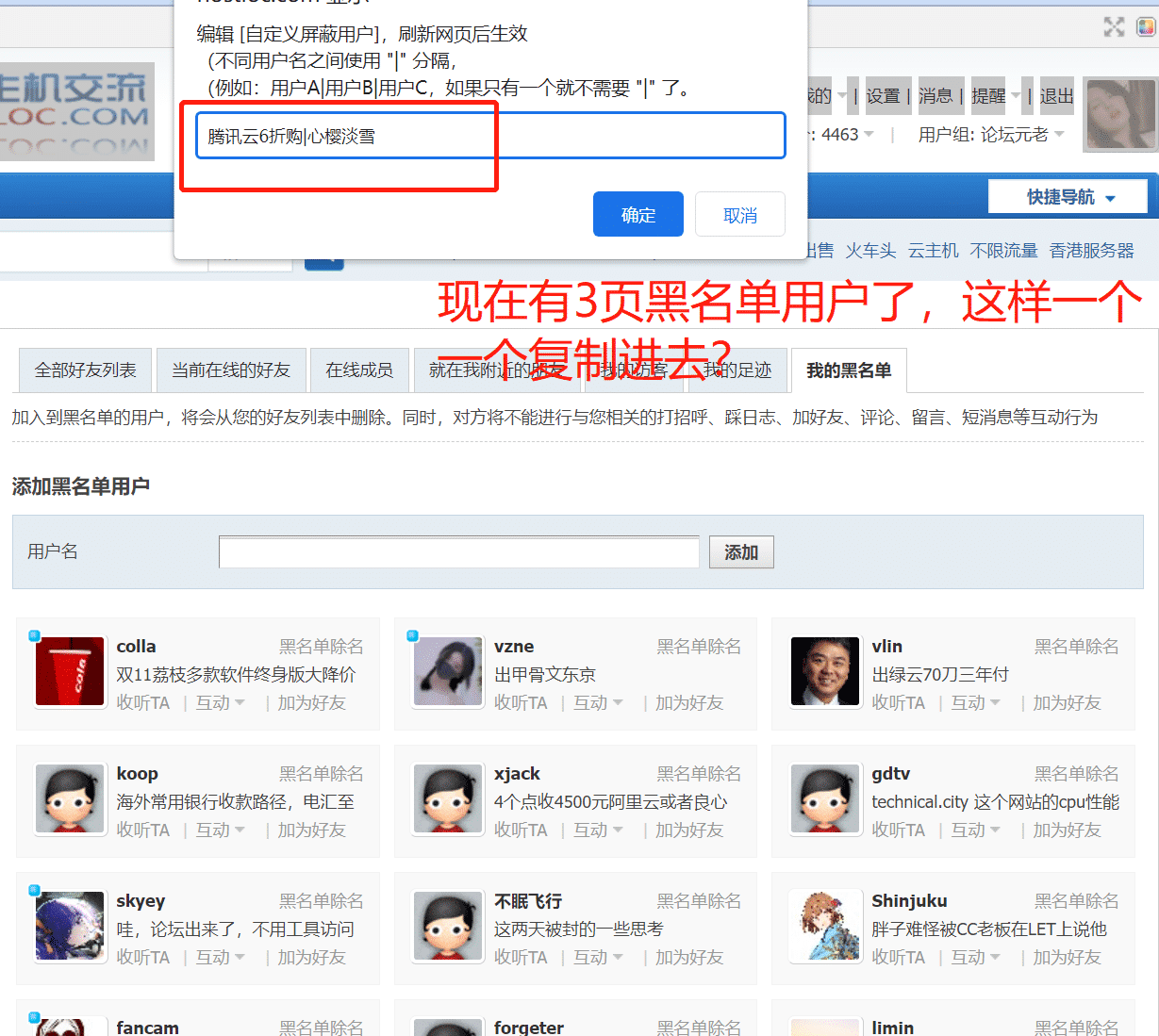This screenshot has width=1159, height=1036.
Task: Select the 在线成员 tab
Action: click(x=359, y=370)
